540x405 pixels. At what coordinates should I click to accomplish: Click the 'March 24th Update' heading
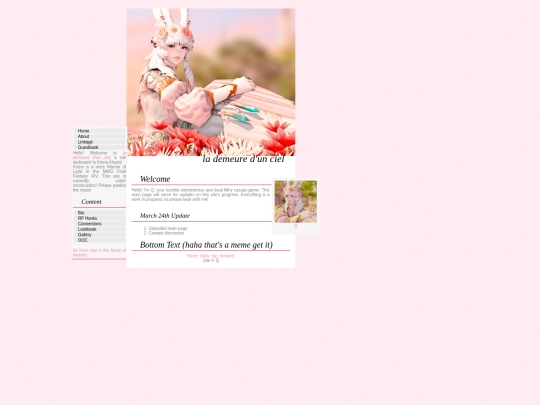(x=165, y=216)
